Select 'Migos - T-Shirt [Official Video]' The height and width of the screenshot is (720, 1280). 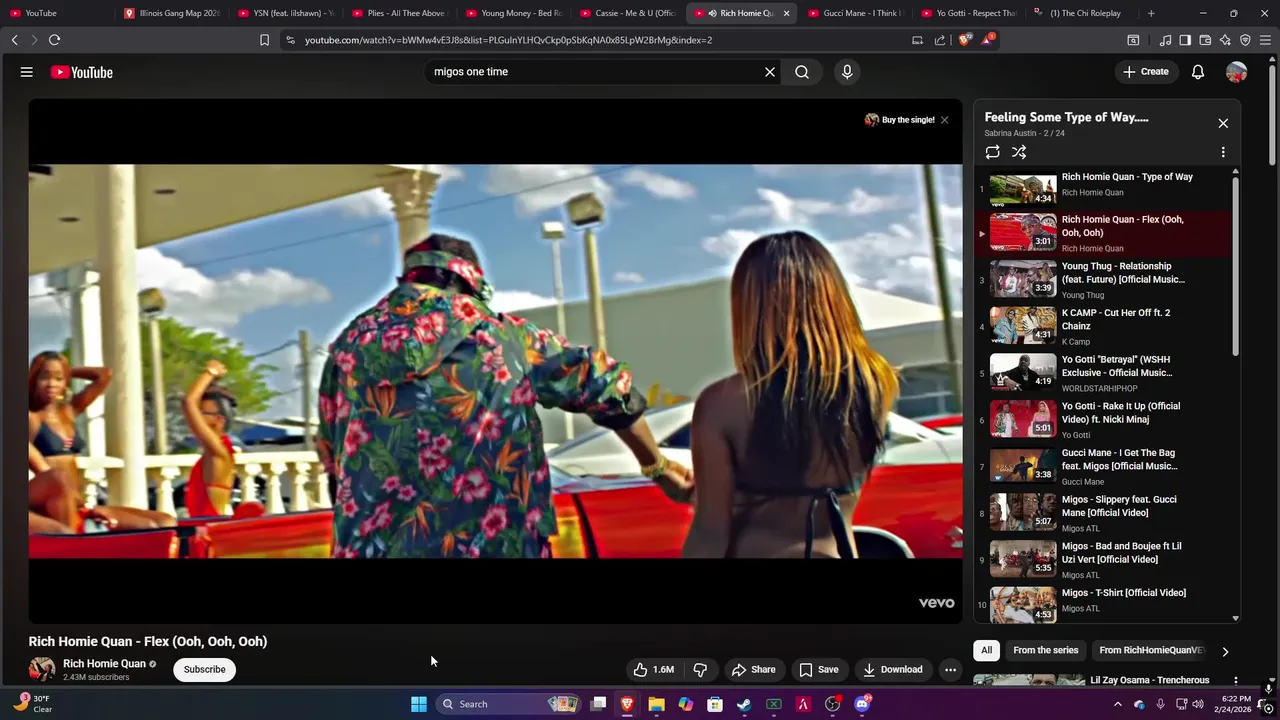coord(1104,602)
